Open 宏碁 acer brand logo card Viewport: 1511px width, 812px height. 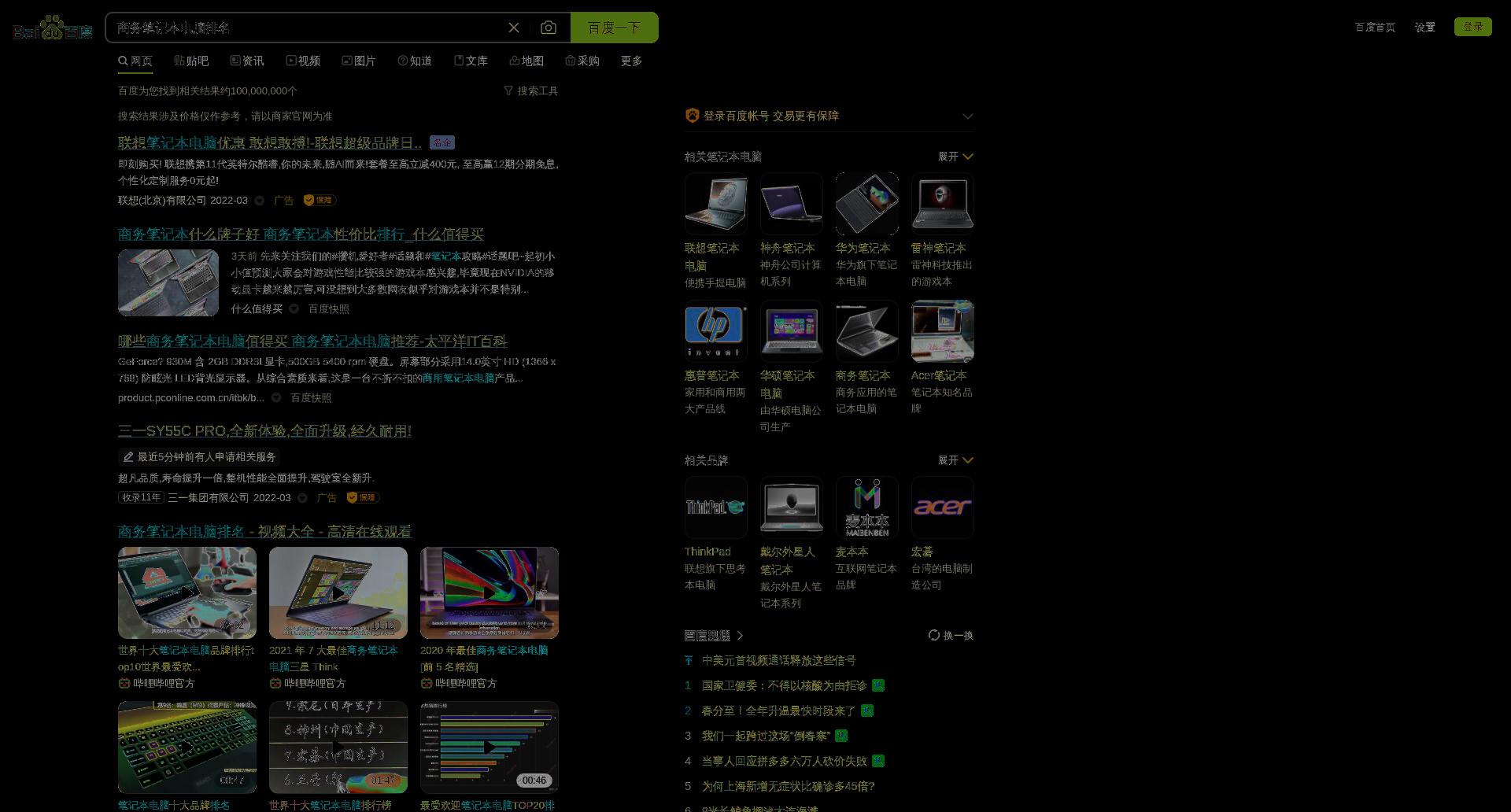point(942,507)
